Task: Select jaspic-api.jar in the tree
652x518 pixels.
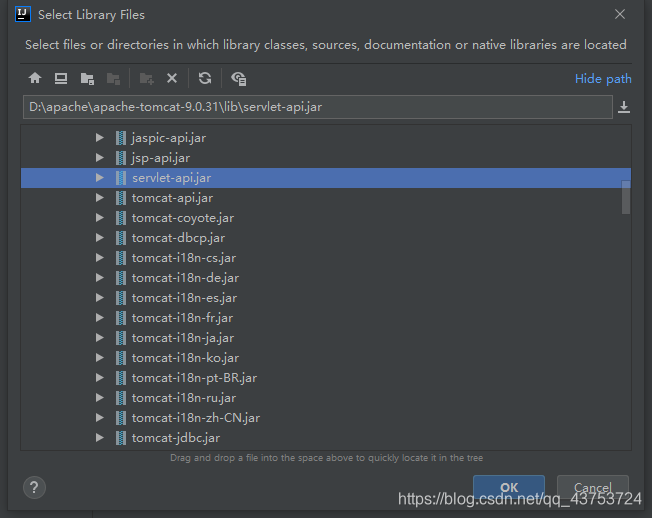Action: pos(168,138)
